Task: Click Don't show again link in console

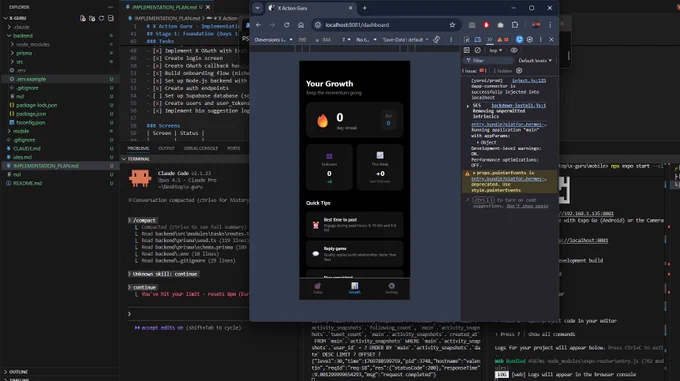Action: coord(527,206)
